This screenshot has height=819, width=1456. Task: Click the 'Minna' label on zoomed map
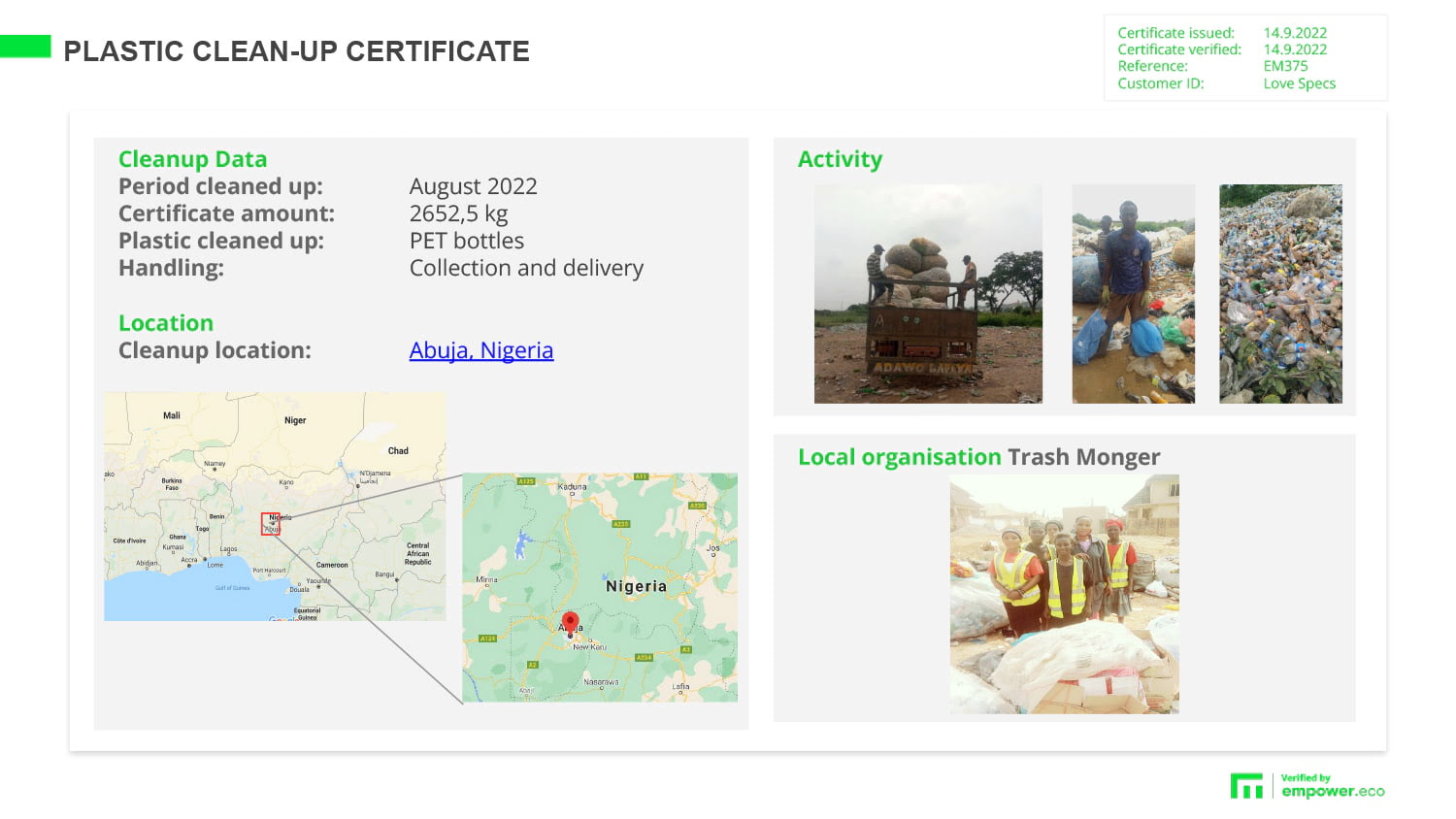[x=486, y=580]
